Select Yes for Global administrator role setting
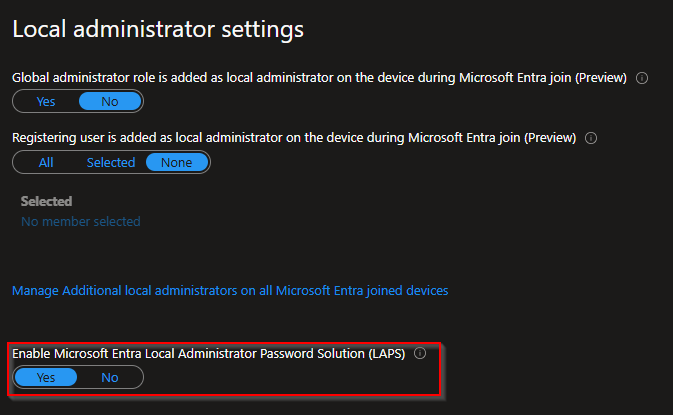The width and height of the screenshot is (673, 415). click(46, 101)
